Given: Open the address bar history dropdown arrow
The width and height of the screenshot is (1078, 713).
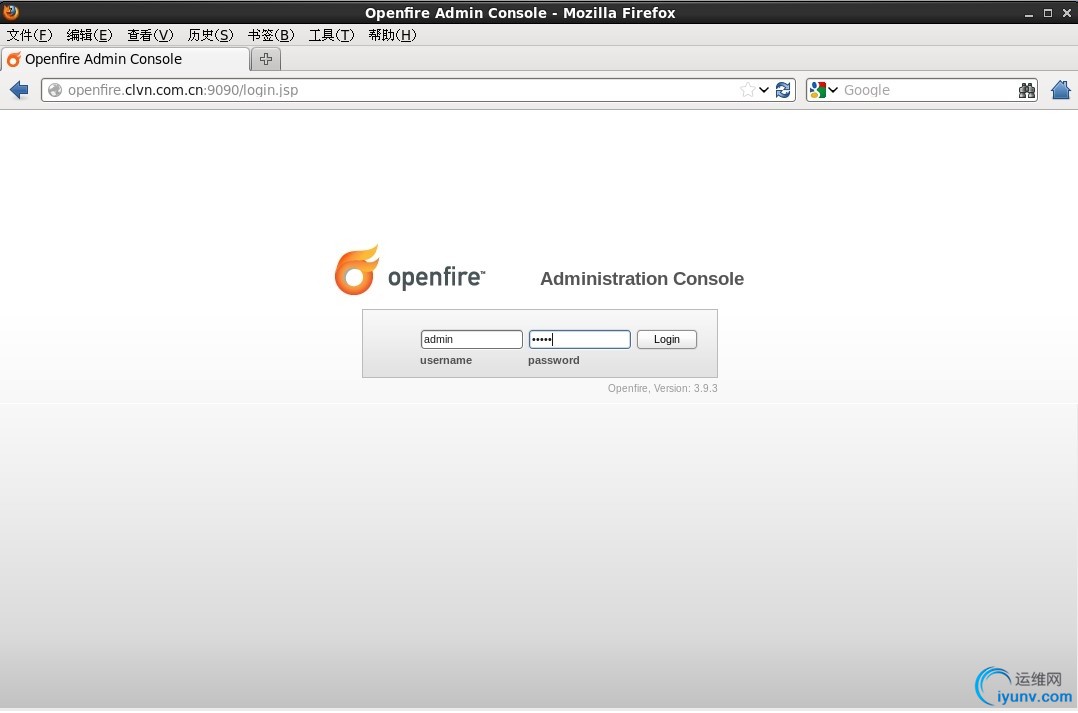Looking at the screenshot, I should pos(764,89).
